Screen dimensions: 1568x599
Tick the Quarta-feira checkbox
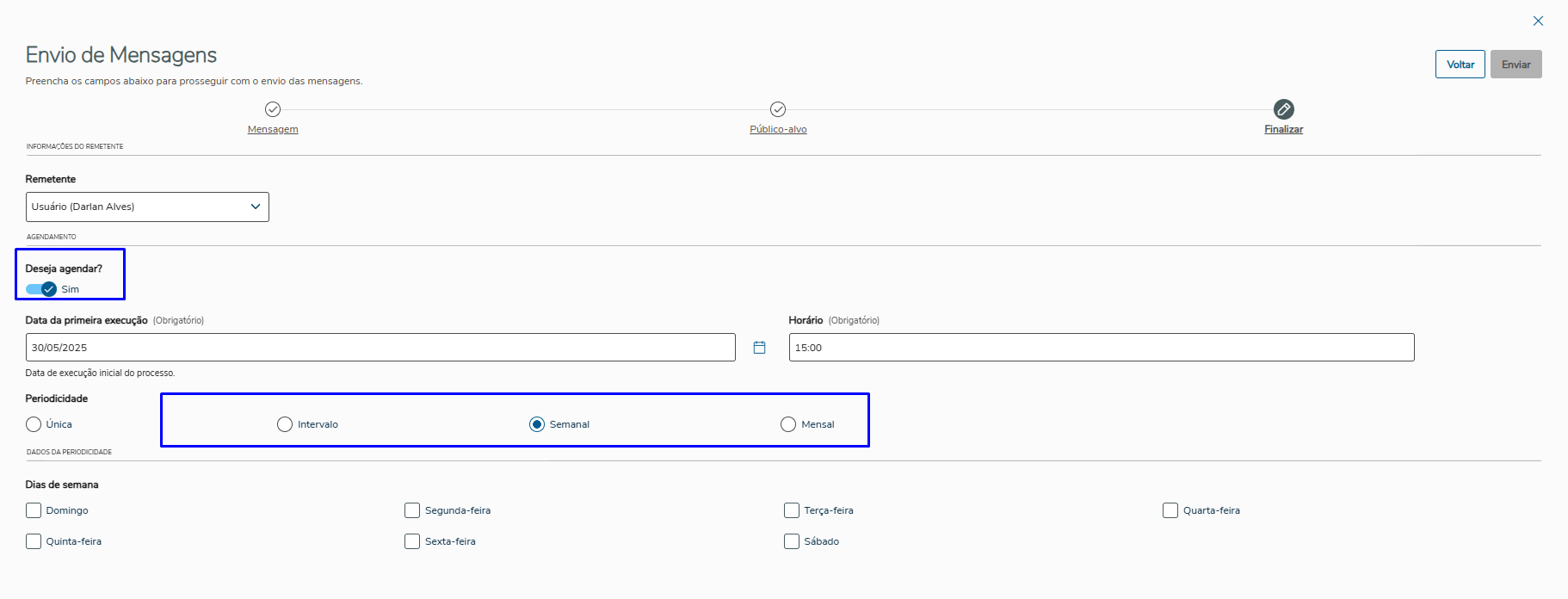[1170, 510]
